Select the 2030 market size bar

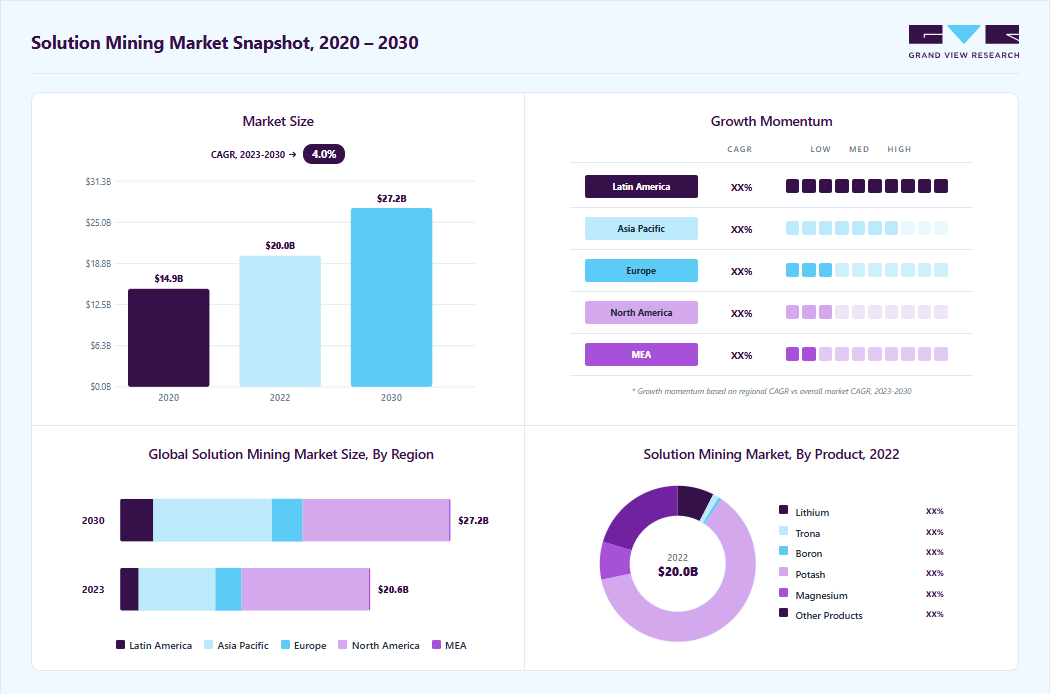pyautogui.click(x=391, y=297)
